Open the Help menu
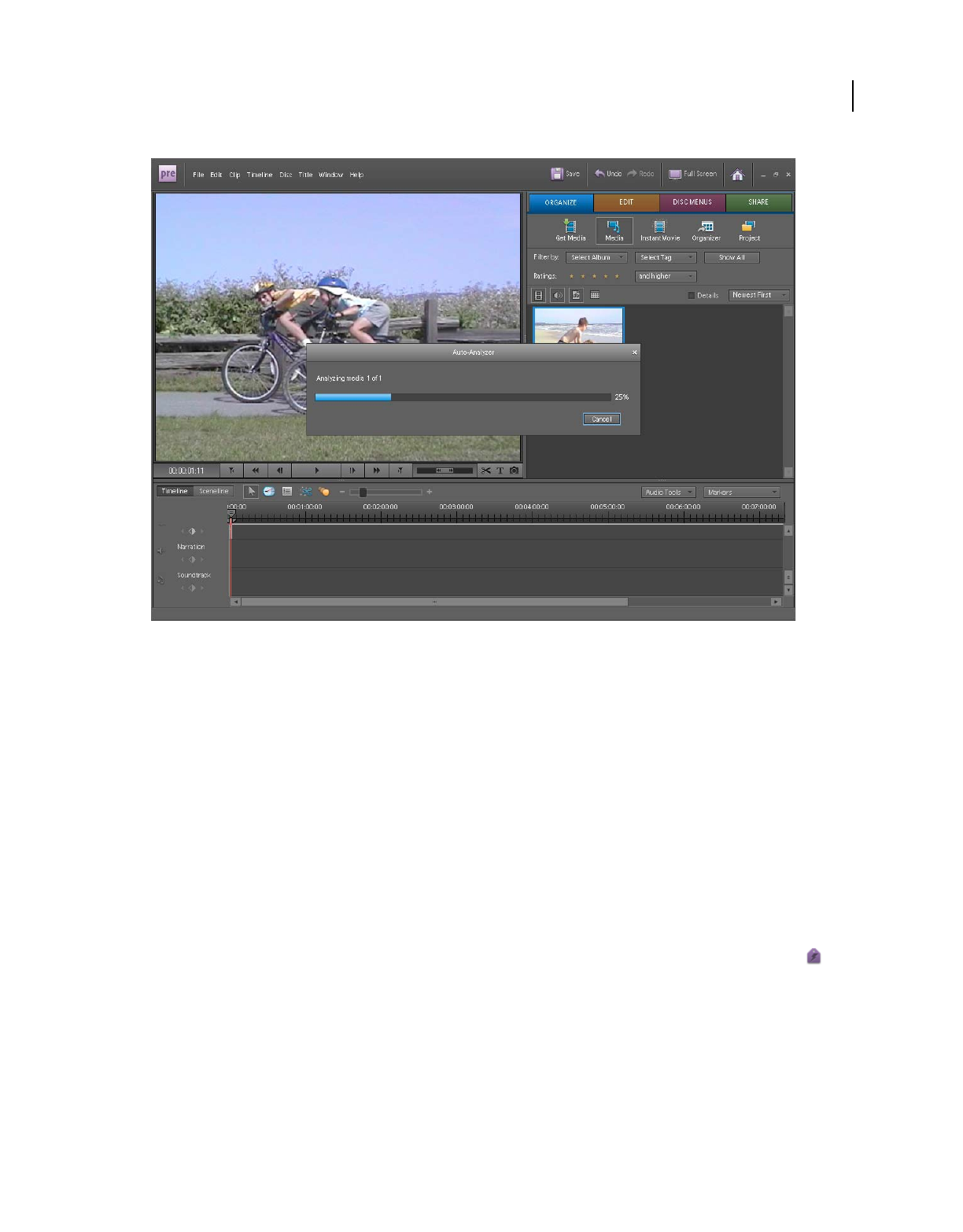 (356, 175)
